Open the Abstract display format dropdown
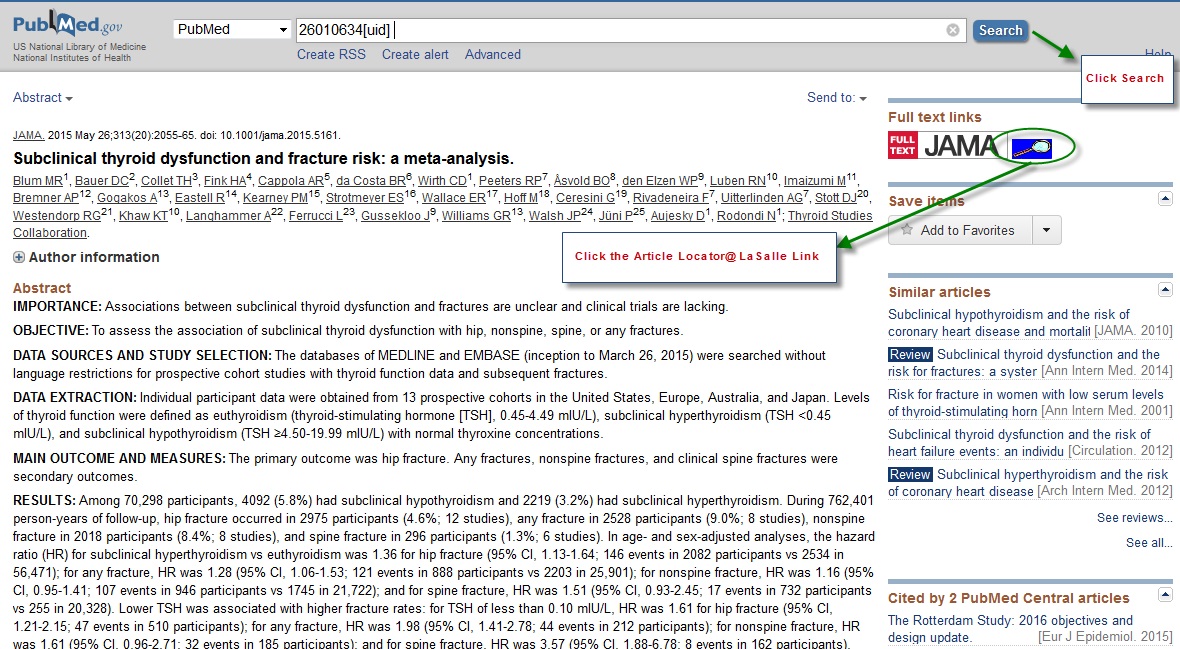Screen dimensions: 1180x649 click(x=42, y=97)
